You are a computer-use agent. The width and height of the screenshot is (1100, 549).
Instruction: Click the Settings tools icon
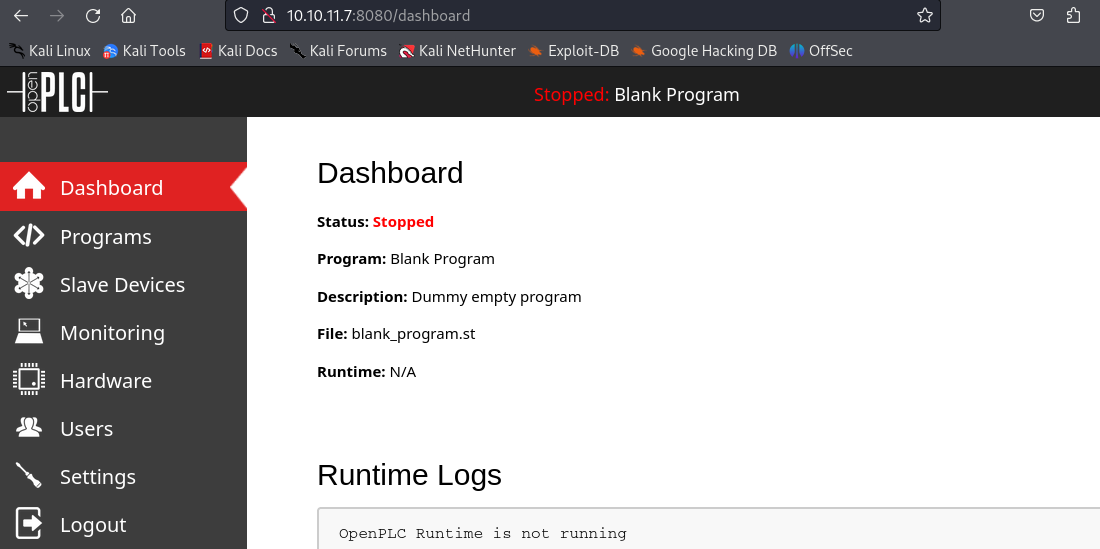click(29, 476)
